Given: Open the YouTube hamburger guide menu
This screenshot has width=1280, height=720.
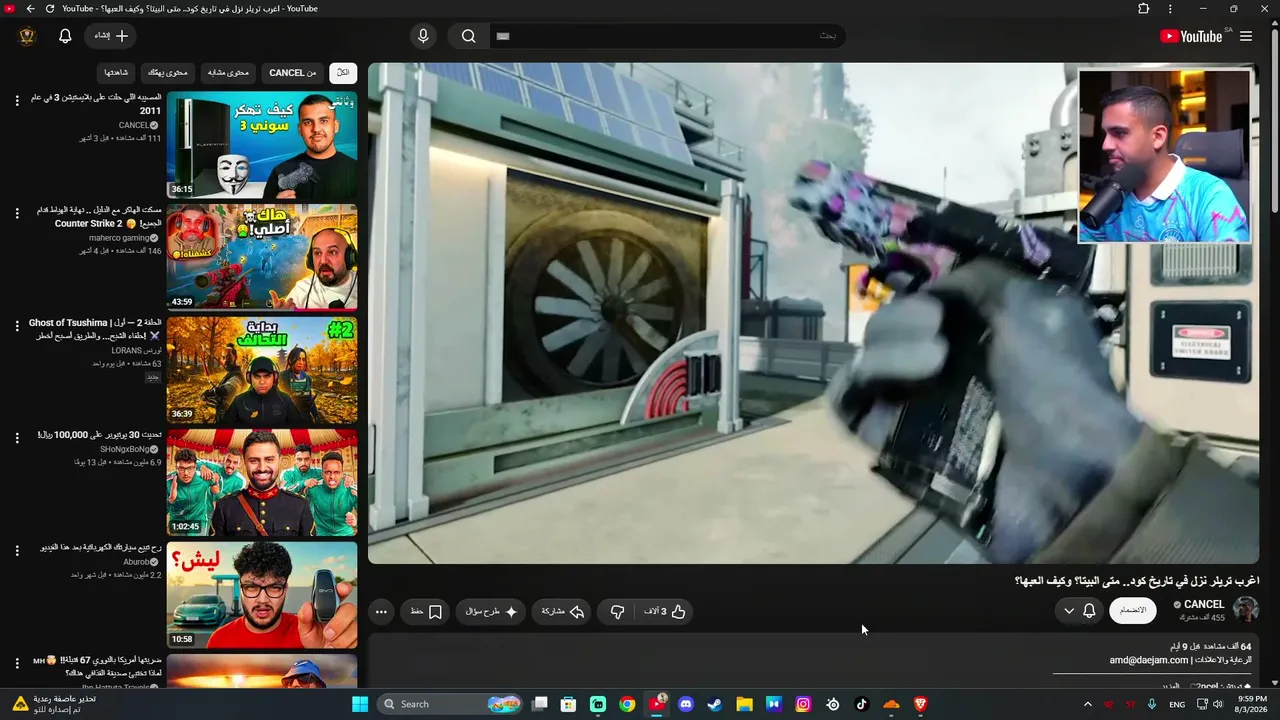Looking at the screenshot, I should coord(1246,36).
